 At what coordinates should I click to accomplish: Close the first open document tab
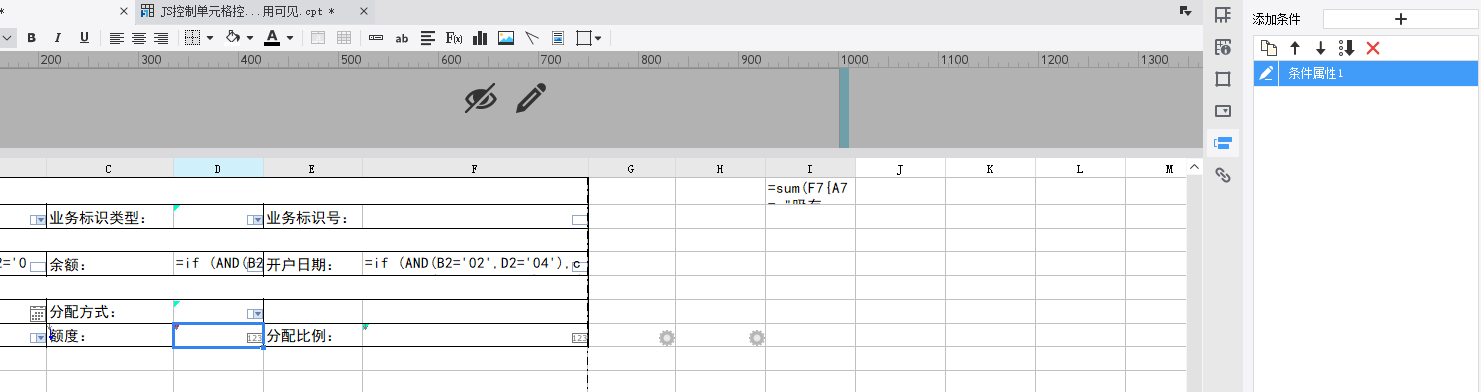124,12
